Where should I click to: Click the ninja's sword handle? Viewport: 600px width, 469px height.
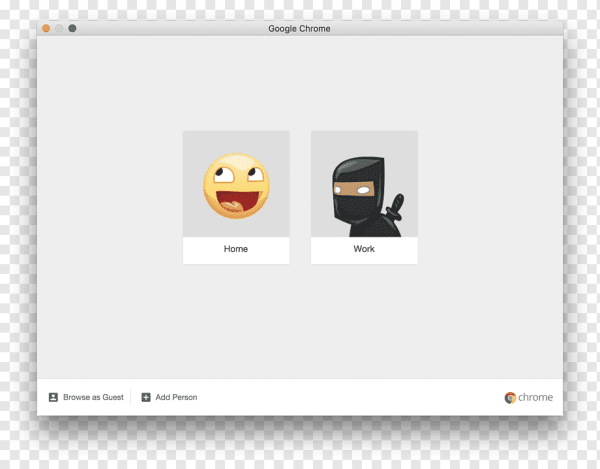tap(397, 203)
